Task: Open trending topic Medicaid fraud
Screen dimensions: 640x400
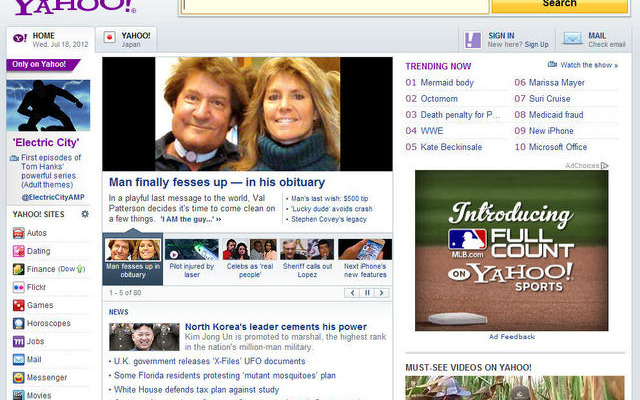Action: click(556, 115)
